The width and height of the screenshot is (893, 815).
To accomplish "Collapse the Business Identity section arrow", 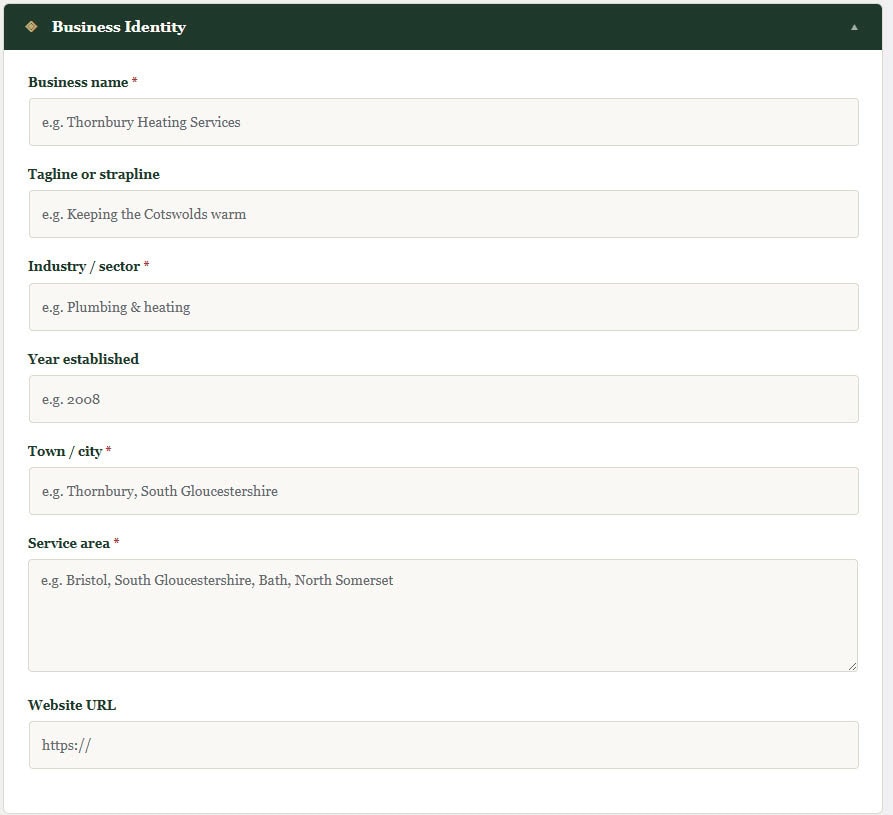I will 854,27.
